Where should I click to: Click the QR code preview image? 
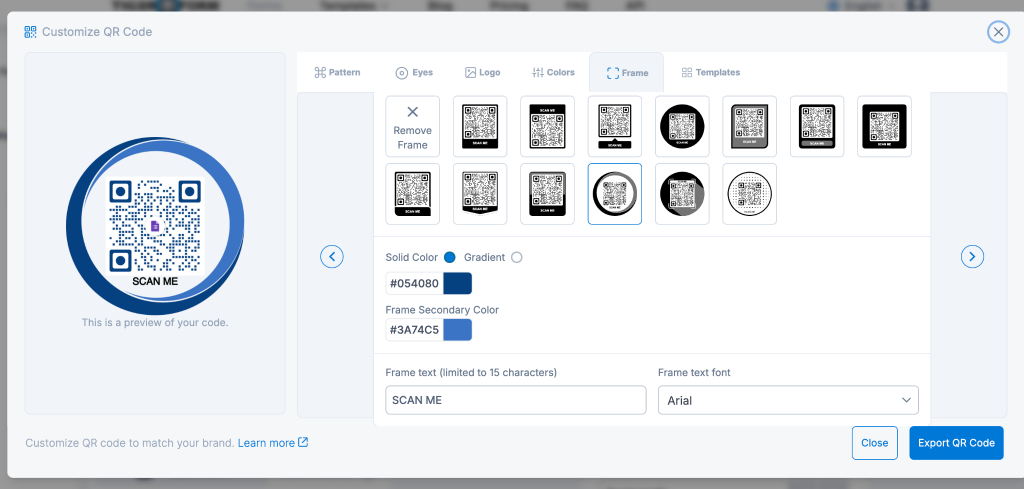click(155, 226)
